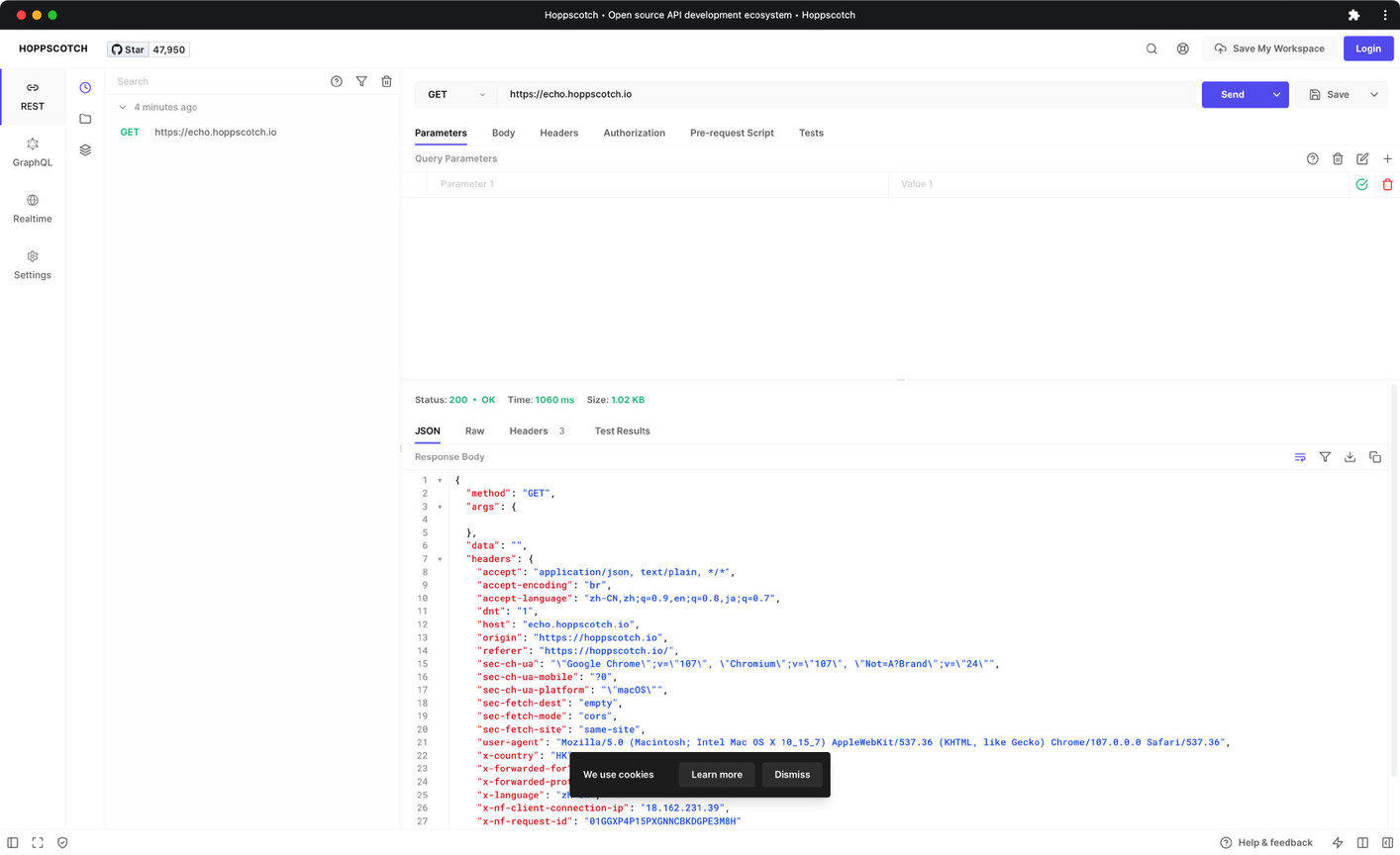
Task: Open the Collections folder icon
Action: click(x=85, y=119)
